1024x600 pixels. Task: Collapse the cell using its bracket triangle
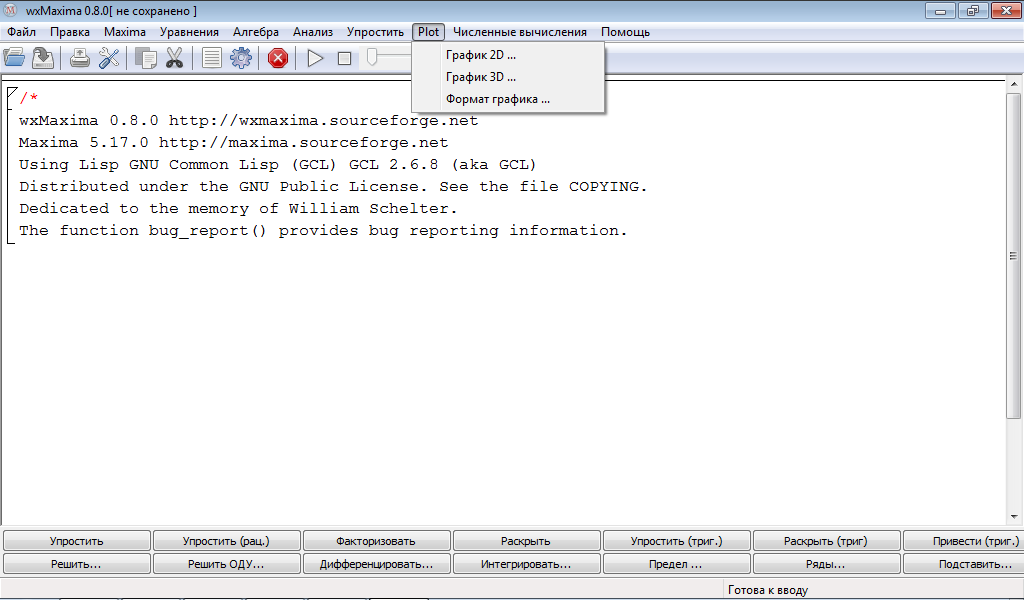click(11, 93)
